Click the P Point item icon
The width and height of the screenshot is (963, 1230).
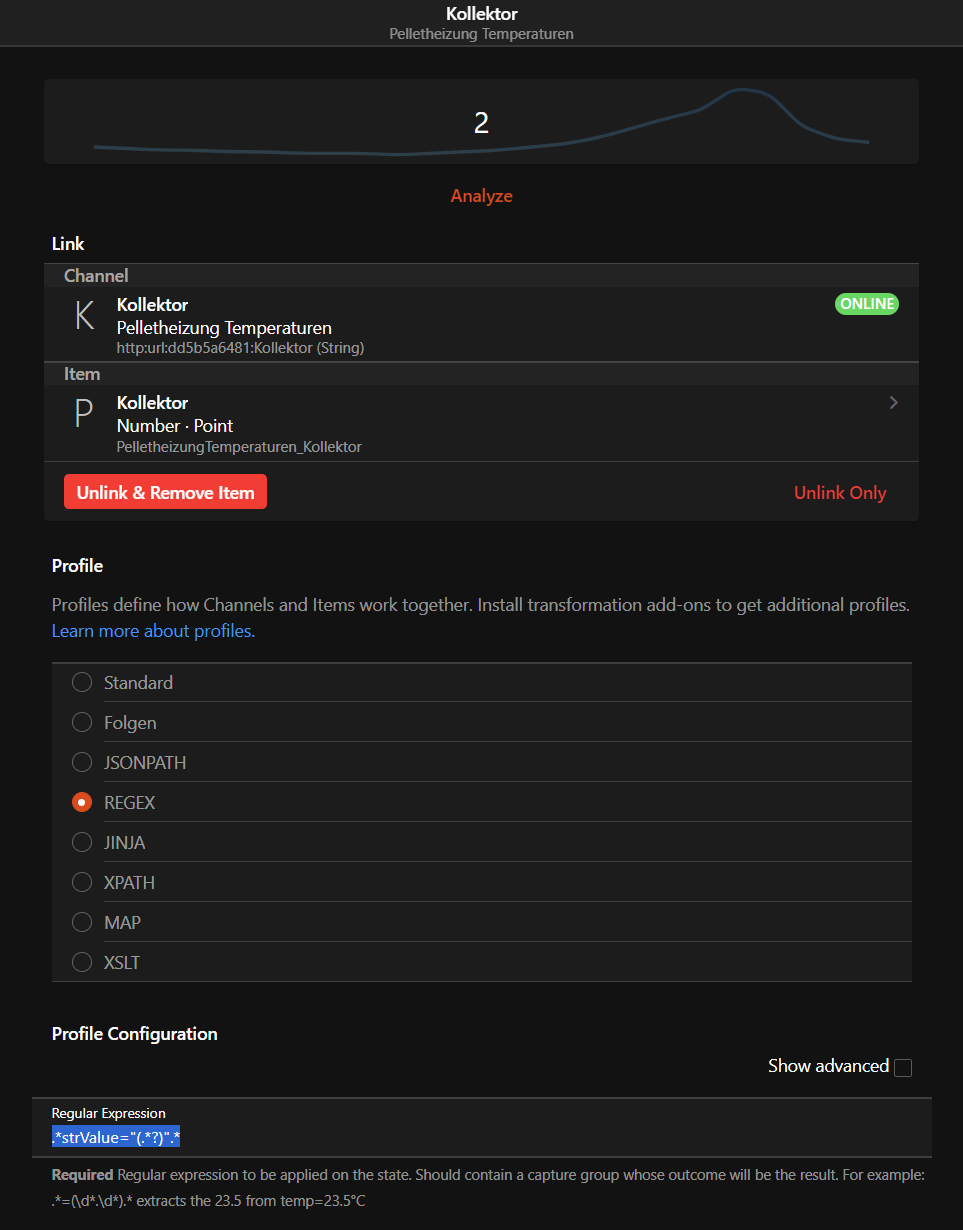[82, 412]
